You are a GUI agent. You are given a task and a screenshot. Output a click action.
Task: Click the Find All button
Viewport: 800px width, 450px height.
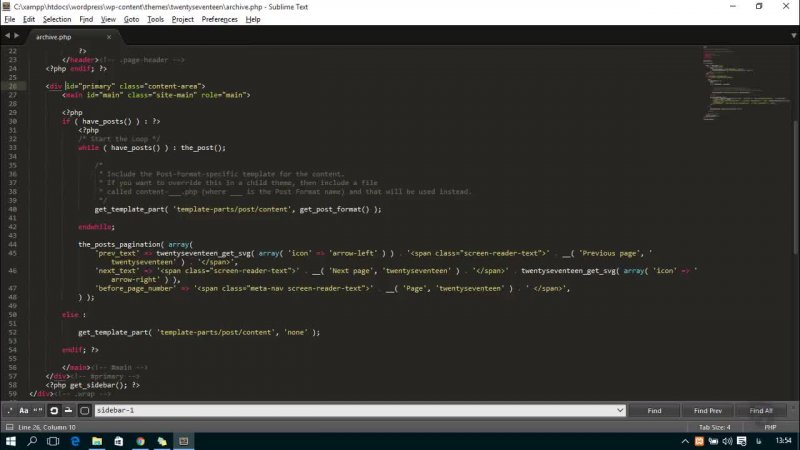[x=761, y=411]
